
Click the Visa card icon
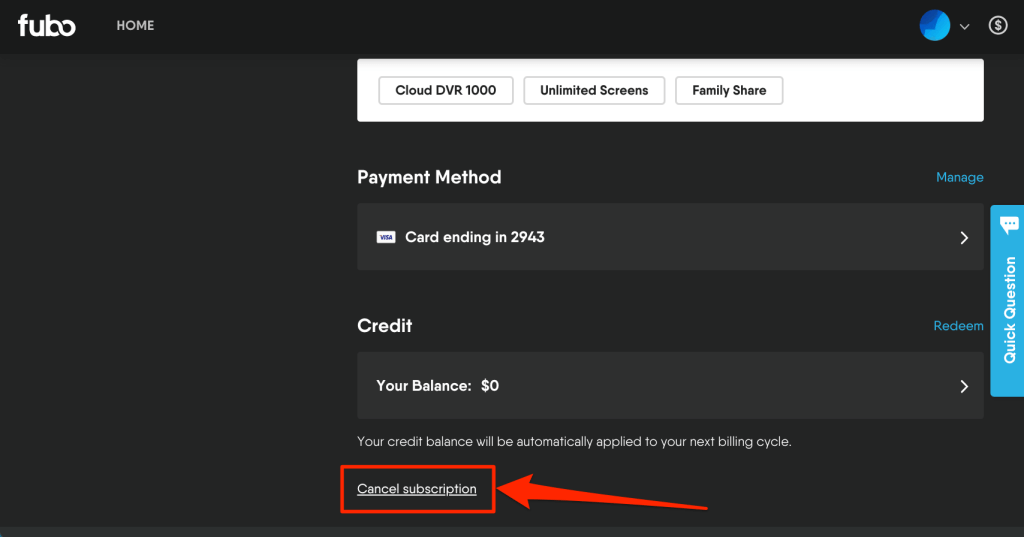(385, 238)
